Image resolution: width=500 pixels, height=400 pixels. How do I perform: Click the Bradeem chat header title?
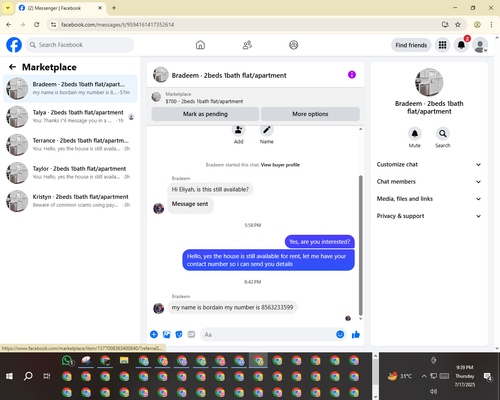pos(229,75)
